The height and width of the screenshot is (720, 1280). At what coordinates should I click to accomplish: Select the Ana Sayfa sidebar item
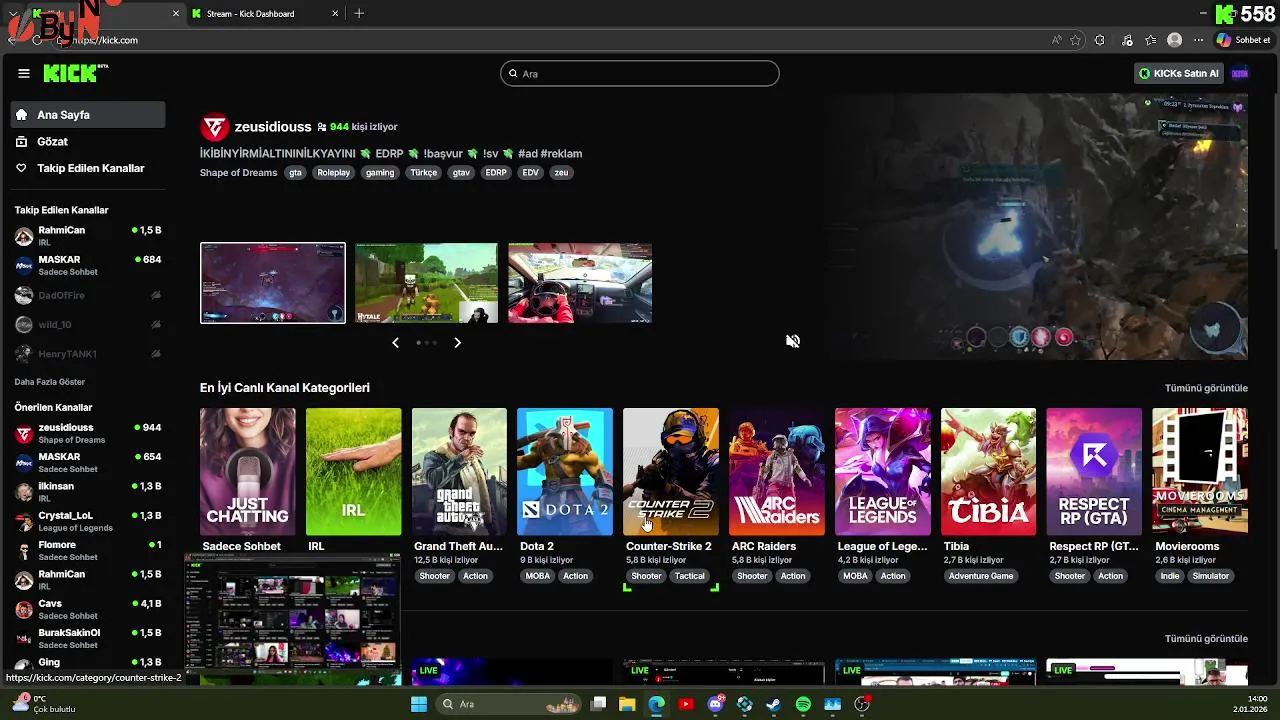point(88,115)
